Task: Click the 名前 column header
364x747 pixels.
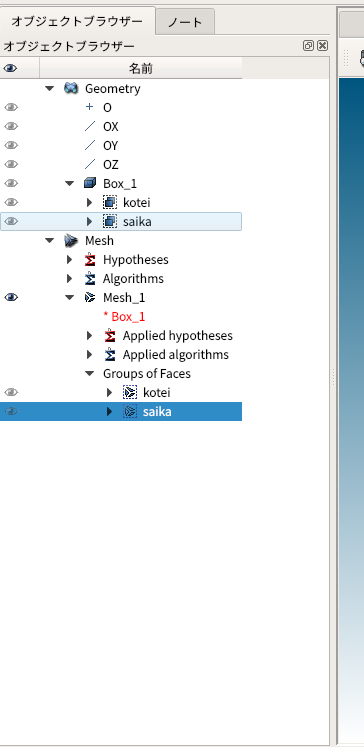Action: (141, 69)
